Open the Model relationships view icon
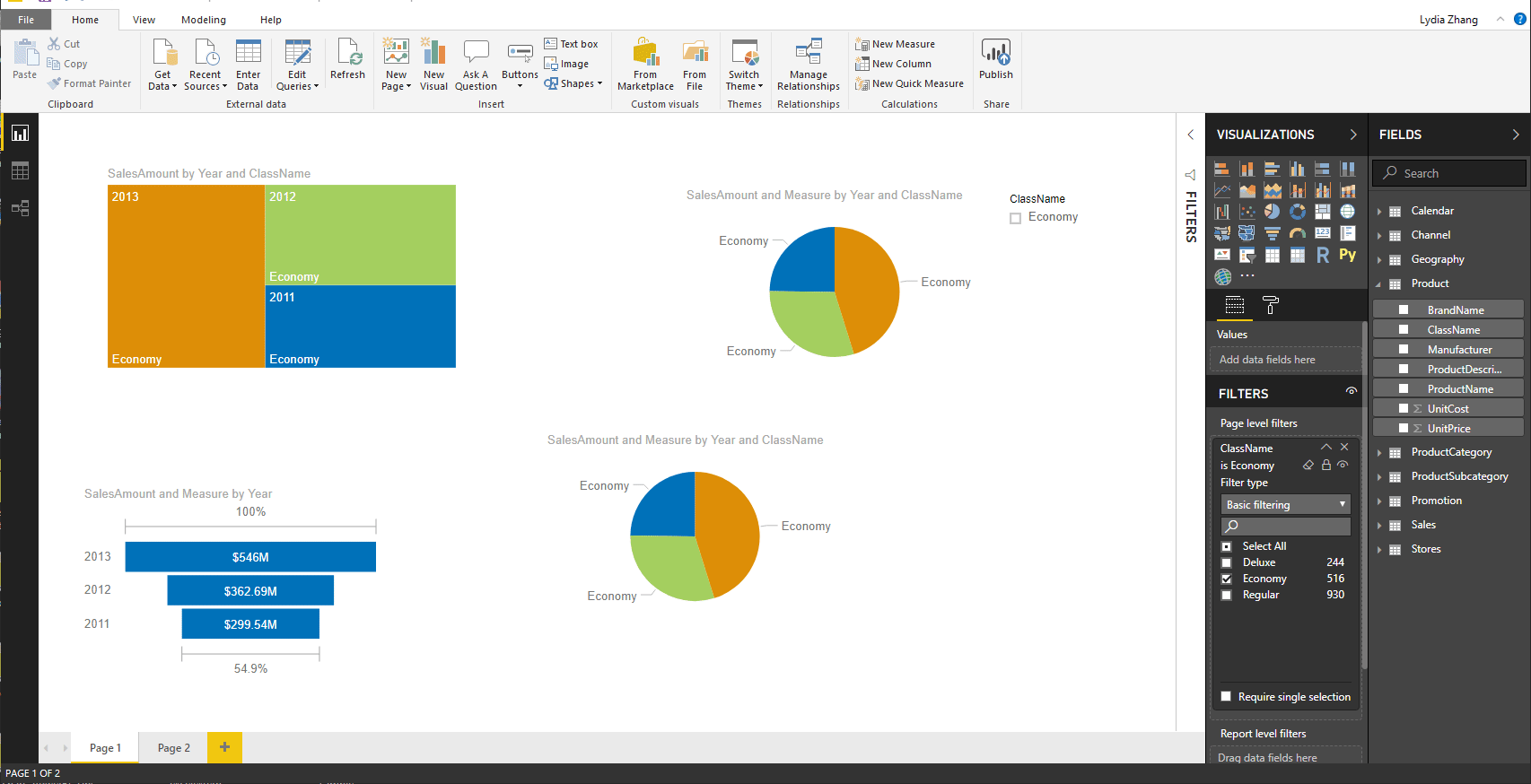This screenshot has height=784, width=1531. tap(20, 208)
